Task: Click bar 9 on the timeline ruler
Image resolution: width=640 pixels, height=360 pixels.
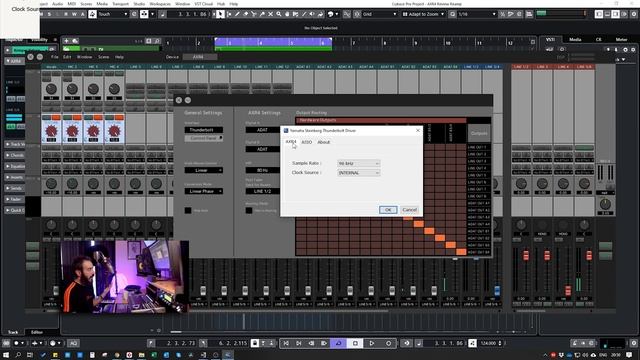Action: 416,43
